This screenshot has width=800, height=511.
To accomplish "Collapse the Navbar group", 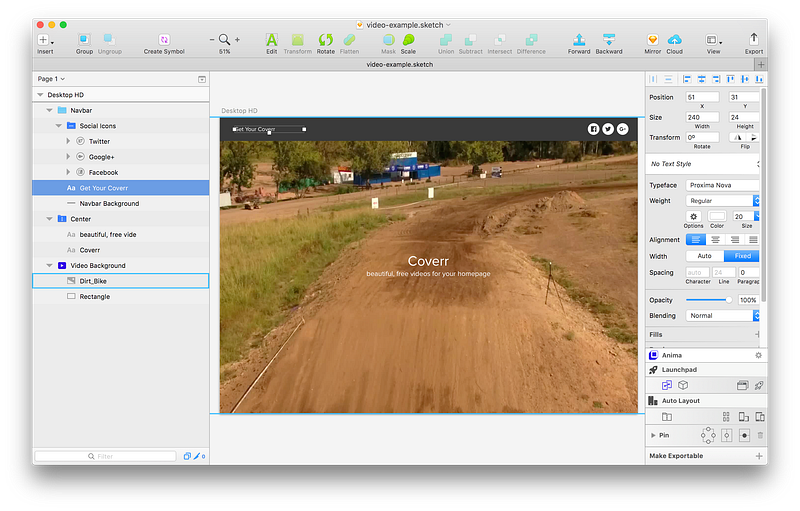I will [x=49, y=110].
